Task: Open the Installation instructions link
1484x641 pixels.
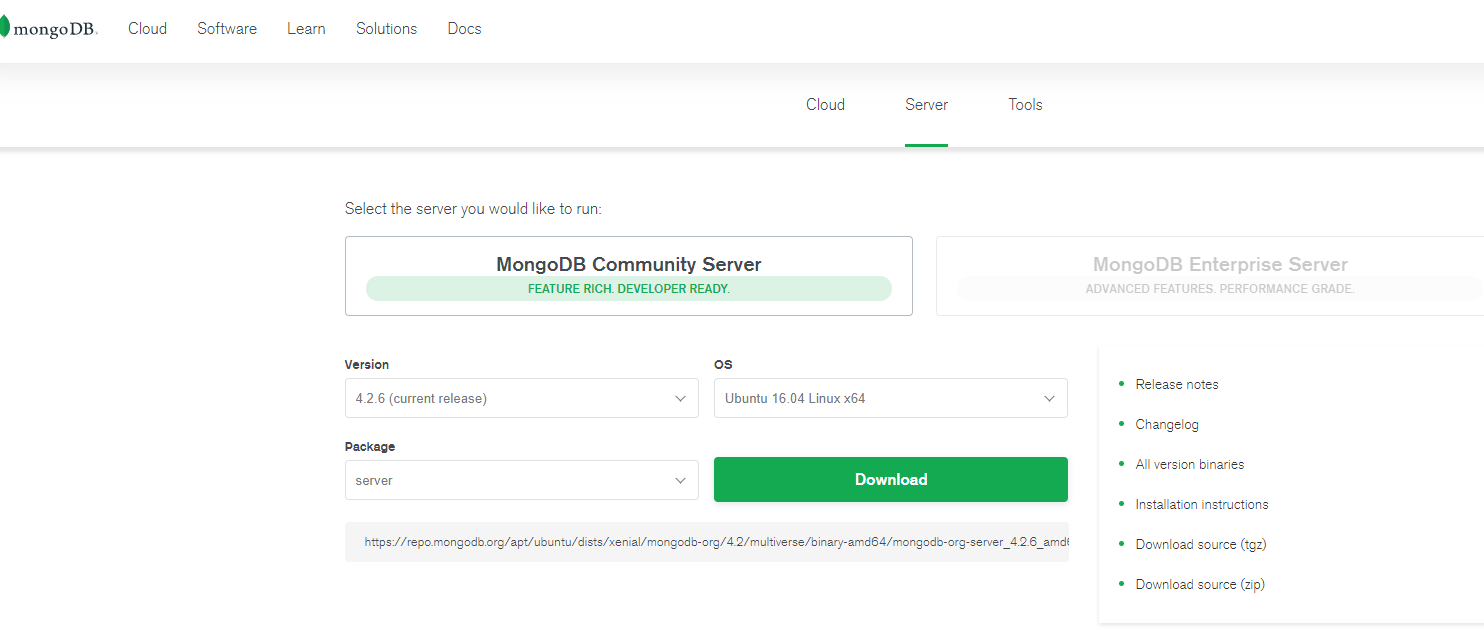Action: pyautogui.click(x=1202, y=504)
